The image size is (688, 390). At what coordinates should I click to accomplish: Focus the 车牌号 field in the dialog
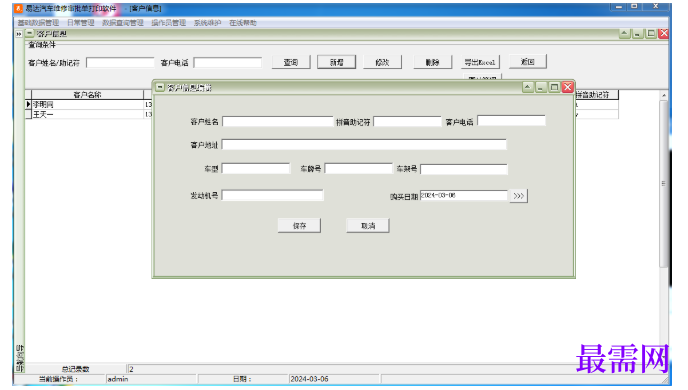(x=358, y=168)
